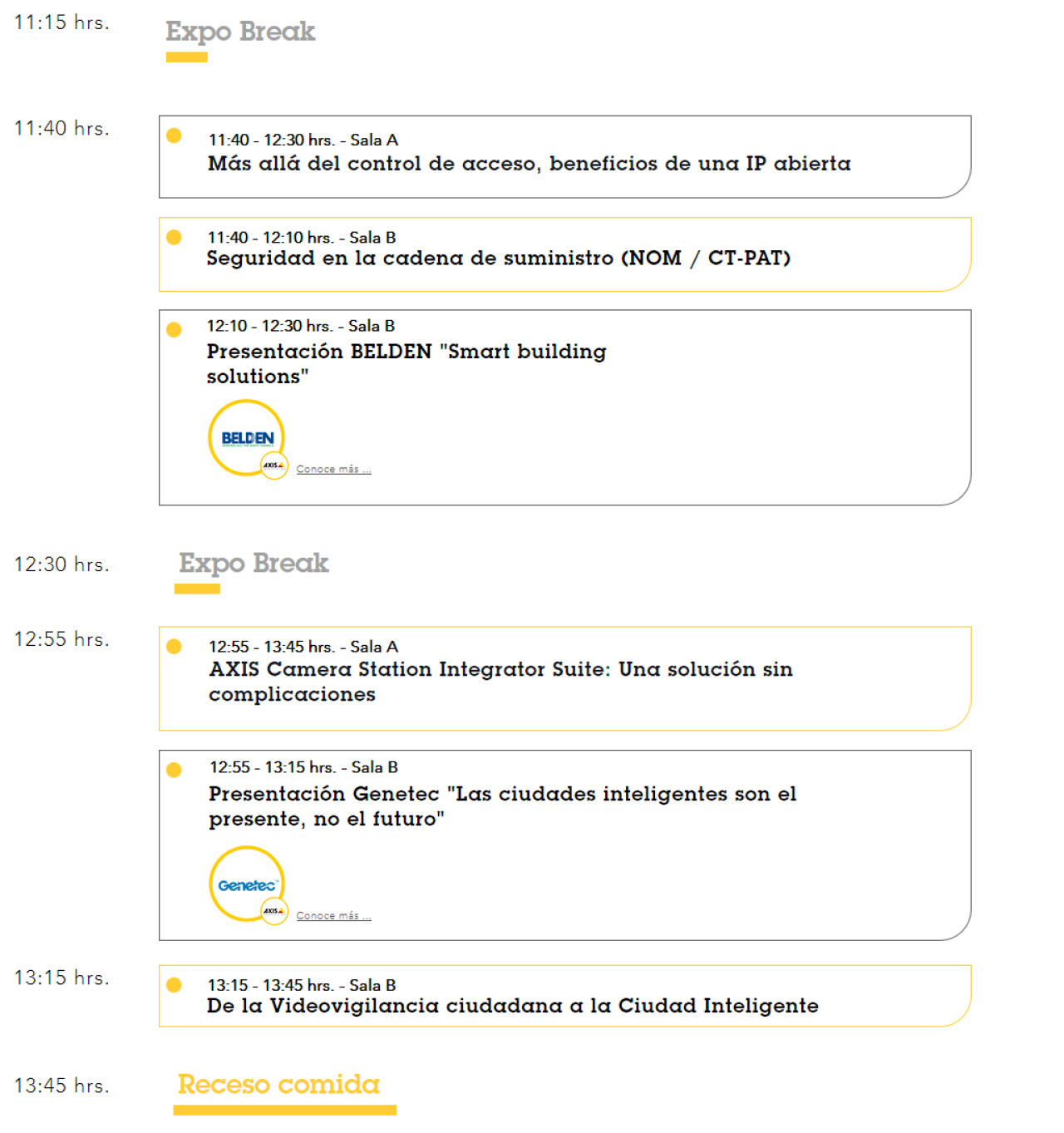Select the "Seguridad en la cadena de suministro" session title
The image size is (1064, 1133).
tap(498, 259)
